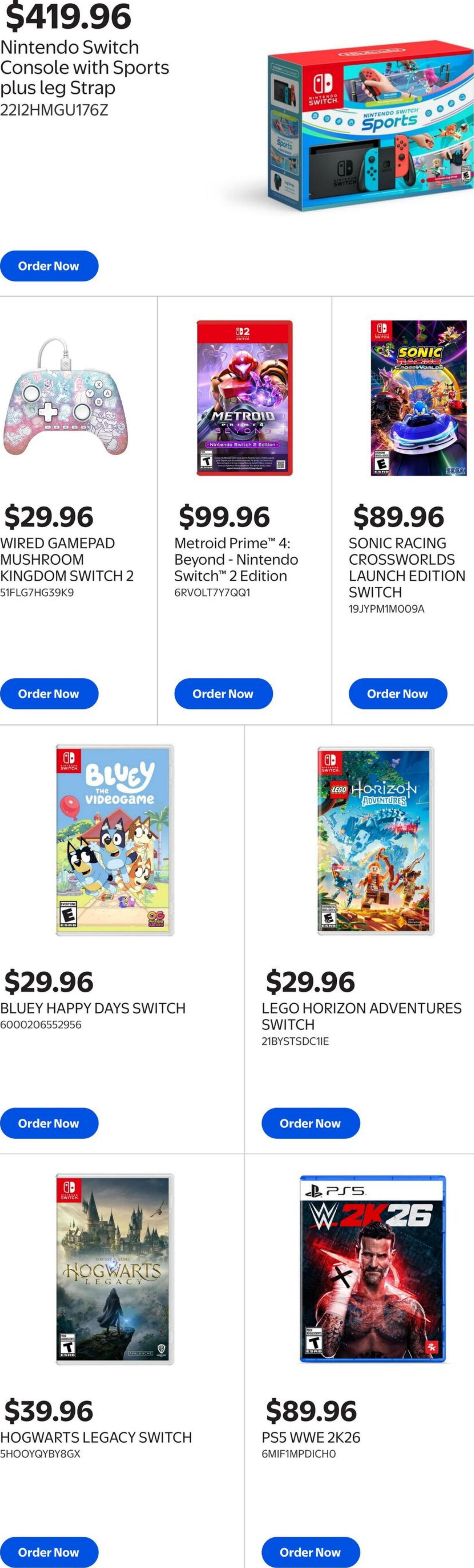This screenshot has width=474, height=1568.
Task: Select the Sonic Racing CrossWorlds cover image
Action: tap(419, 398)
